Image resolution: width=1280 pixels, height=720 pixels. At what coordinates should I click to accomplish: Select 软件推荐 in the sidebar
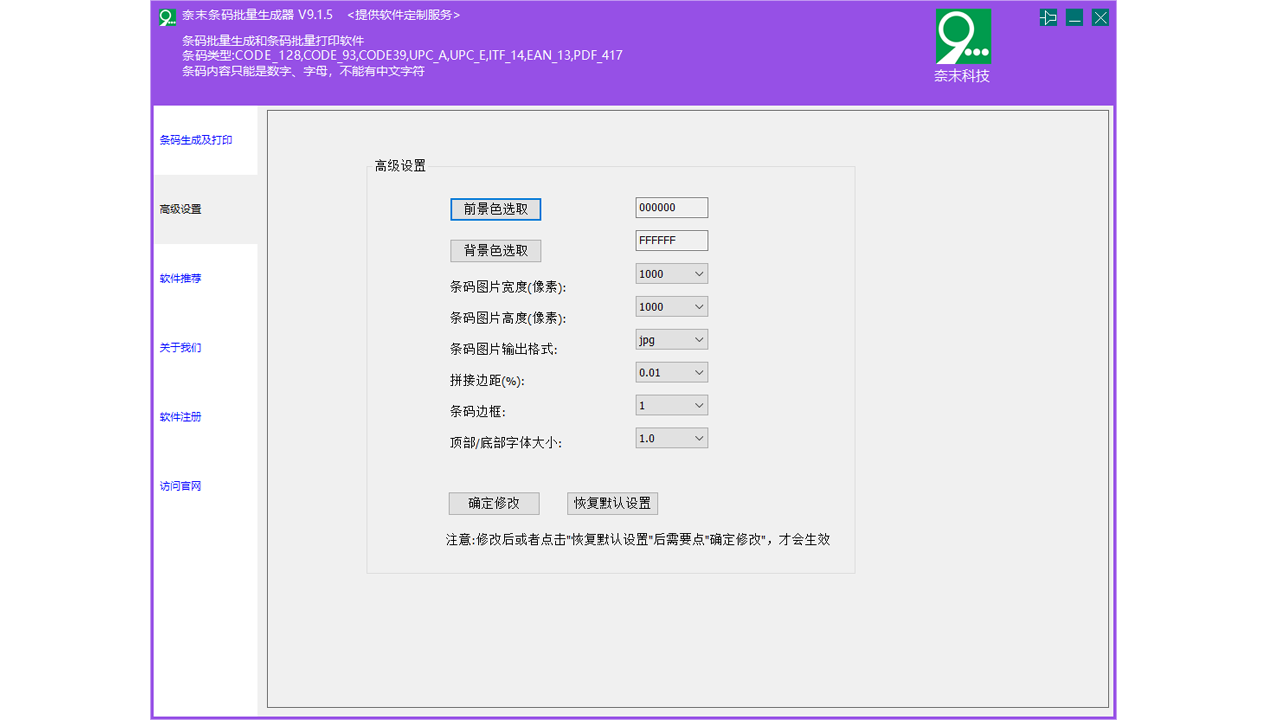tap(179, 278)
